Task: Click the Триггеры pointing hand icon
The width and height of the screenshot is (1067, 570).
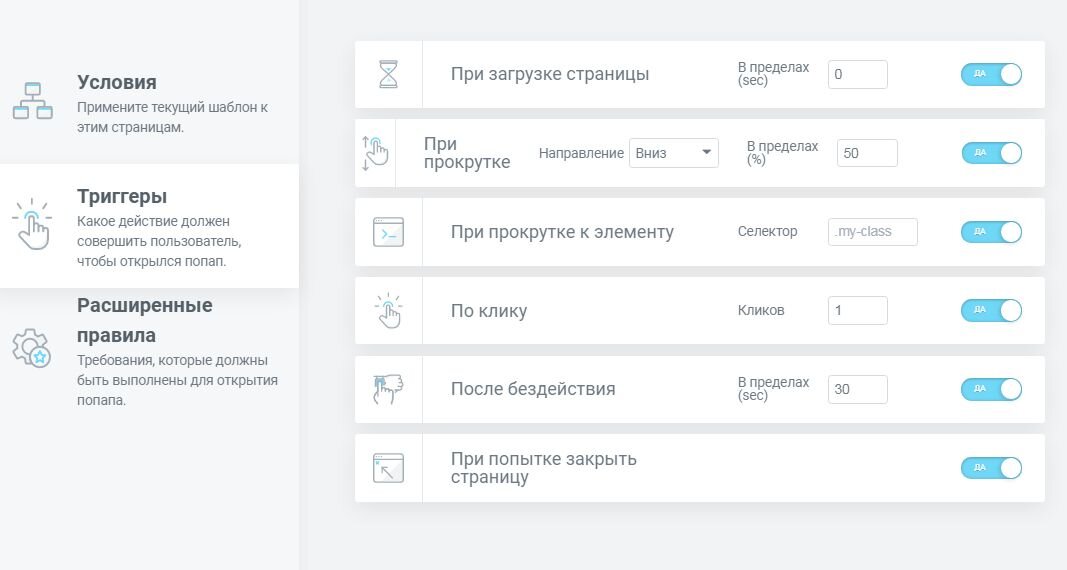Action: [32, 224]
